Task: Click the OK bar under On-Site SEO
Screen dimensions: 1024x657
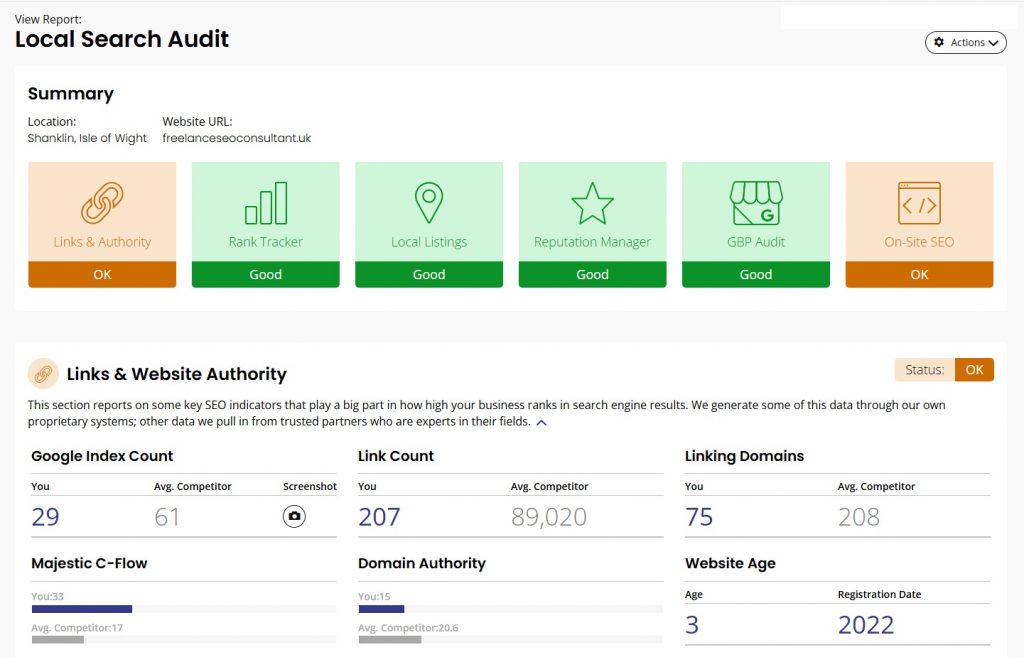Action: click(x=920, y=274)
